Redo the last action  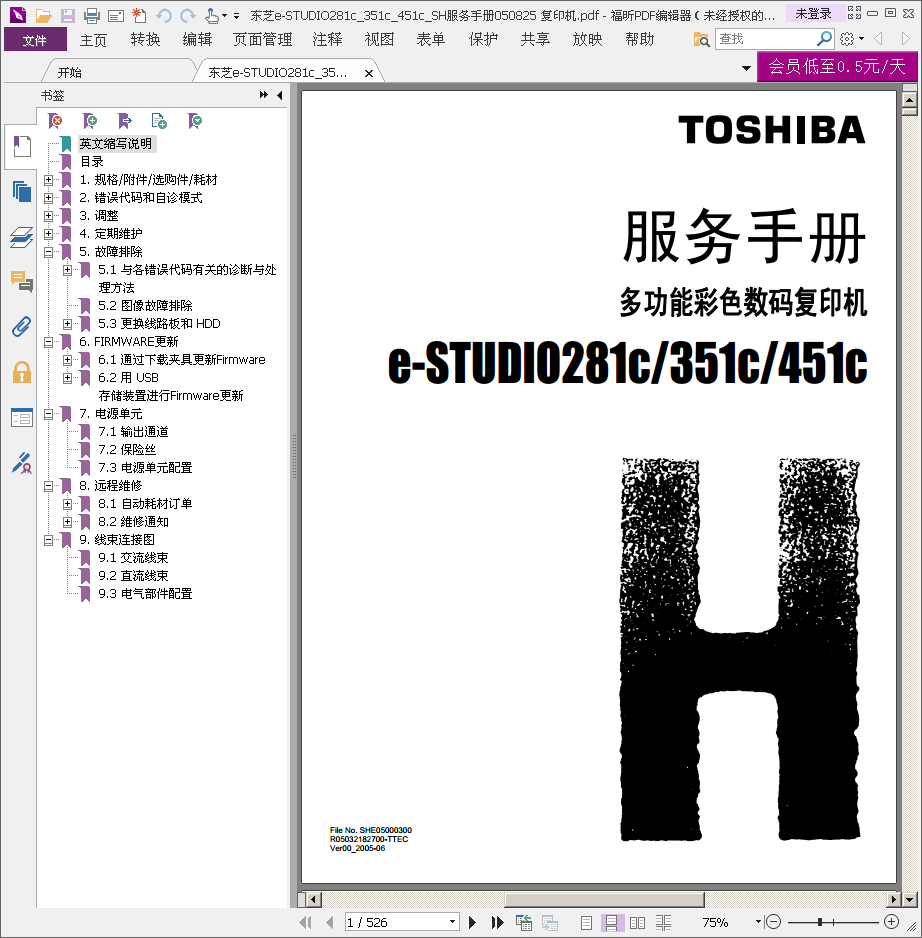188,16
